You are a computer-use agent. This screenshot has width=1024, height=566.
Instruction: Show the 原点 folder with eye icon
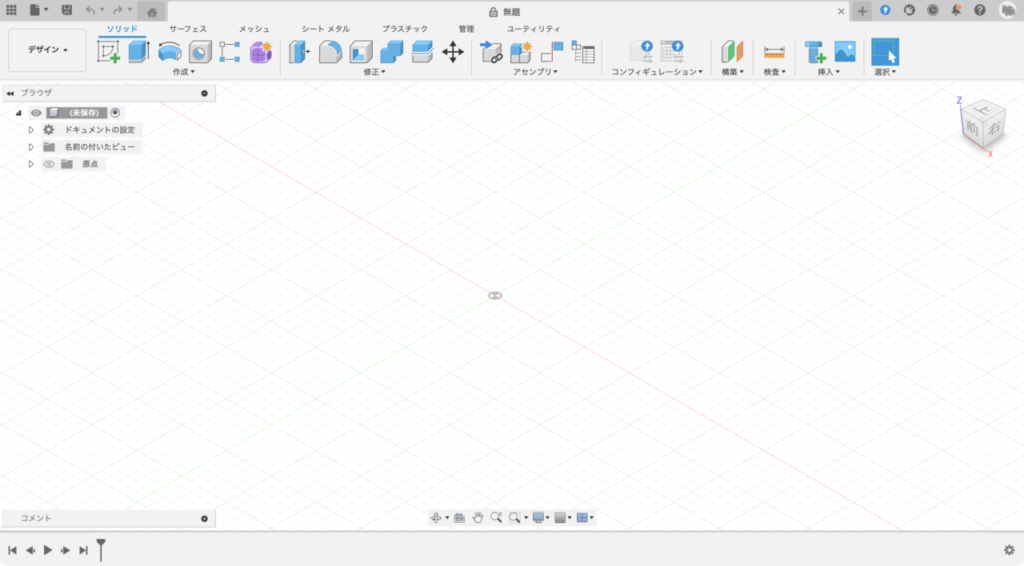click(49, 164)
